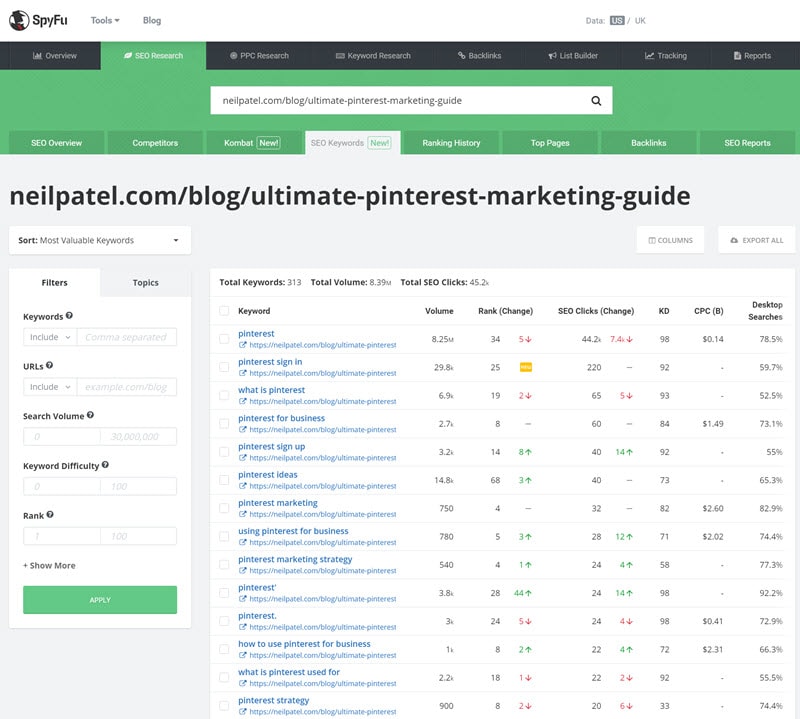800x719 pixels.
Task: Click the COLUMNS button
Action: [670, 240]
